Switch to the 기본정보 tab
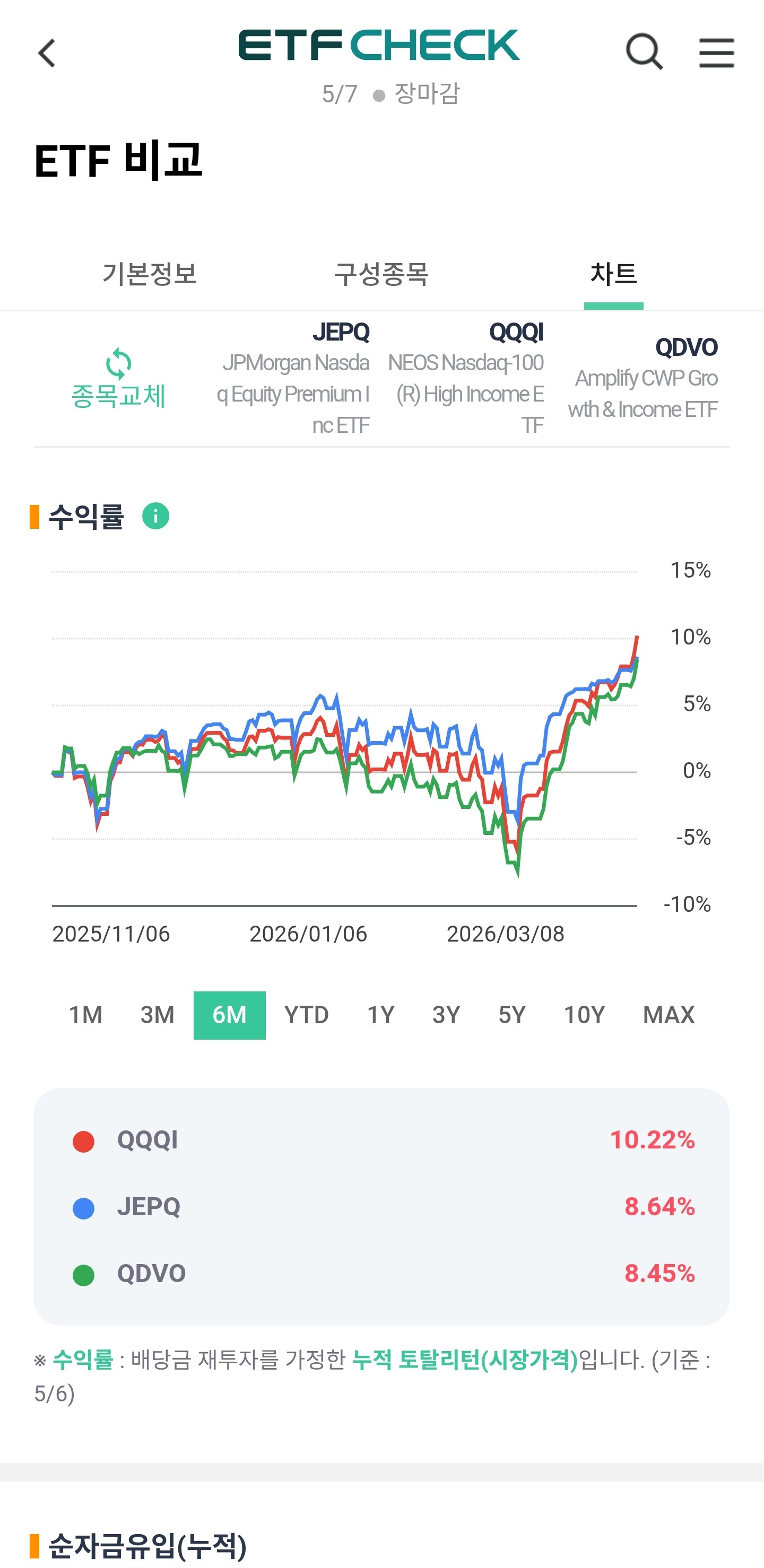 (149, 274)
